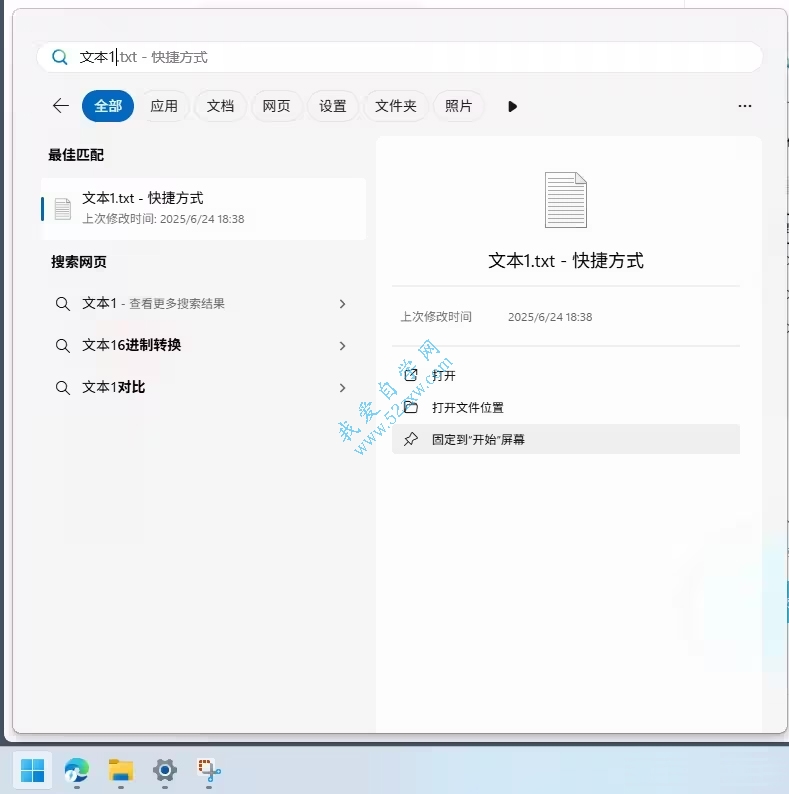Switch to the 文档 filter tab
This screenshot has height=794, width=789.
(x=220, y=106)
